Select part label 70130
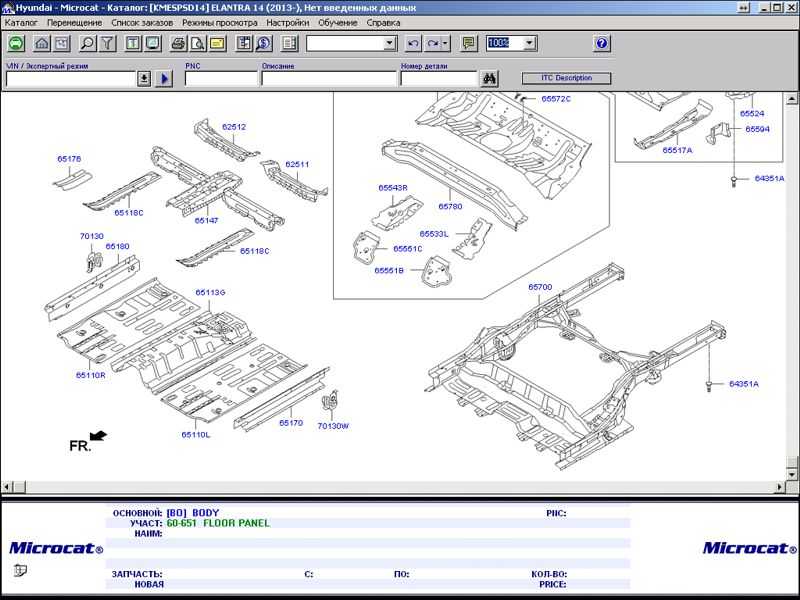Viewport: 800px width, 600px height. [91, 236]
